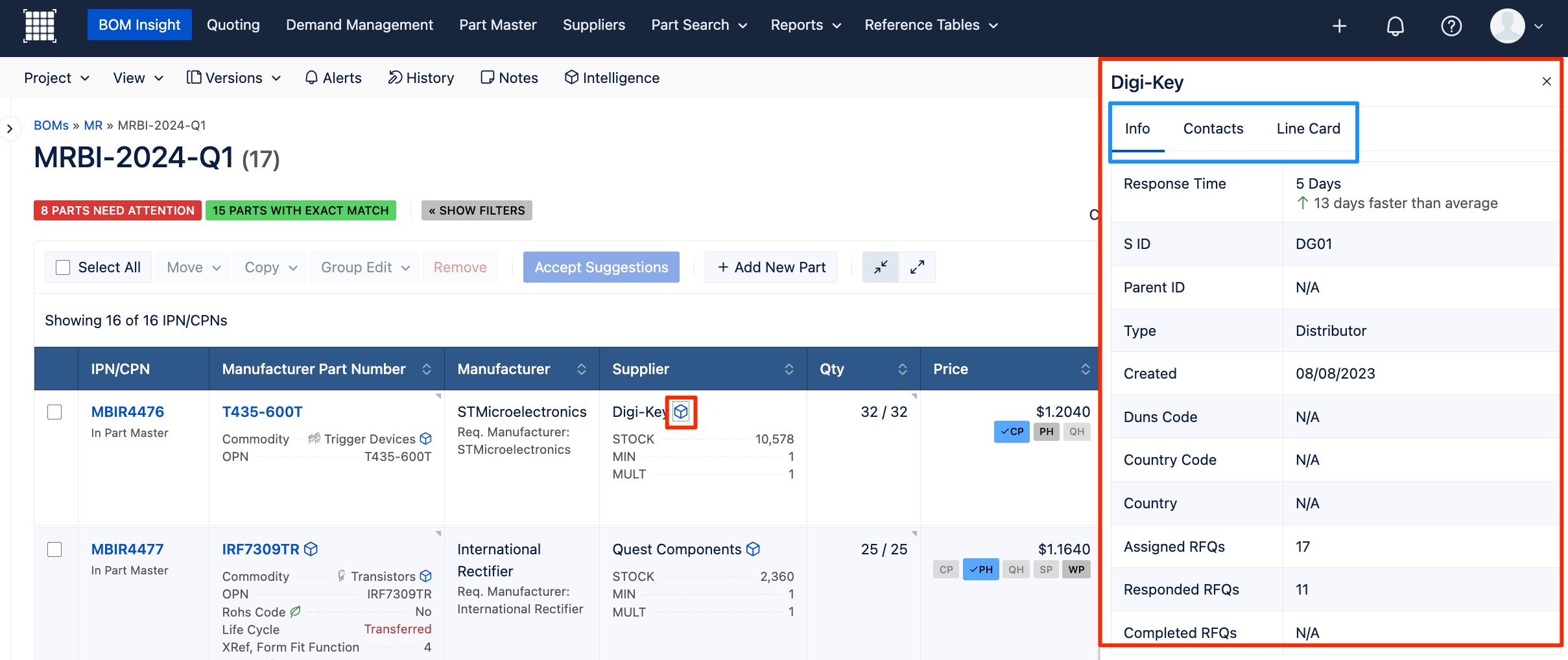Click Show Filters button
The height and width of the screenshot is (660, 1568).
click(x=477, y=211)
